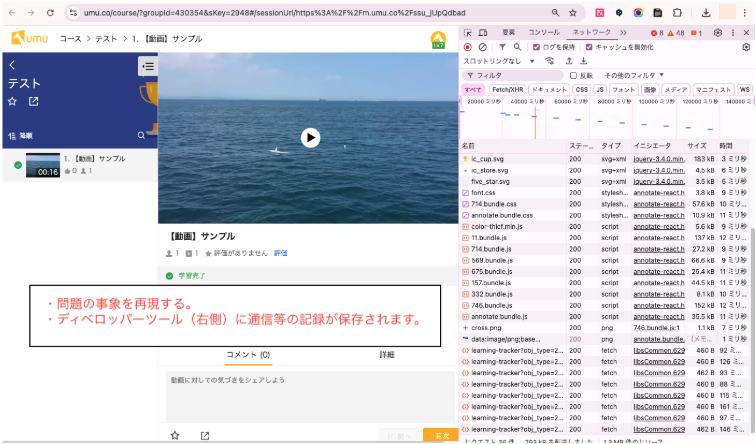756x444 pixels.
Task: Click the 評価 rating link
Action: 280,253
